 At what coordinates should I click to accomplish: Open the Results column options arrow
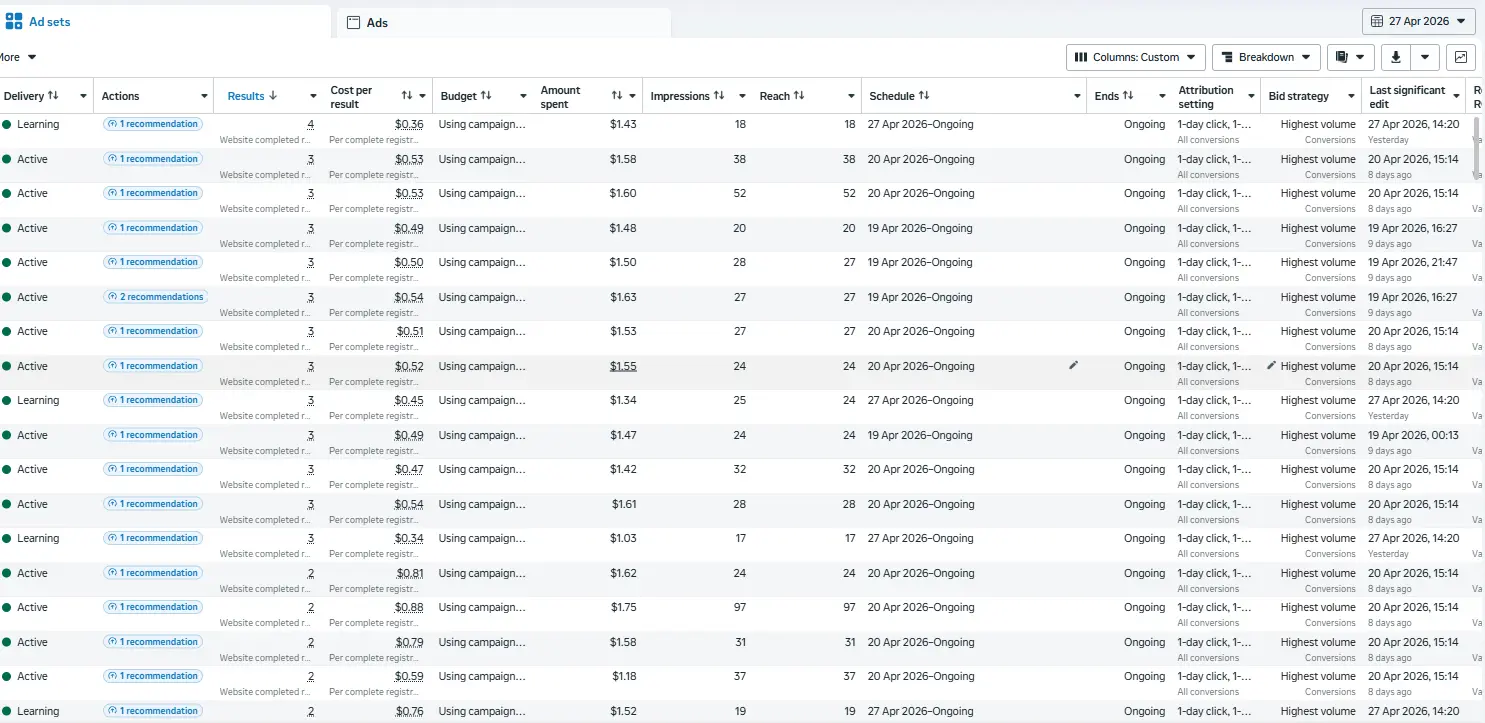(x=313, y=96)
